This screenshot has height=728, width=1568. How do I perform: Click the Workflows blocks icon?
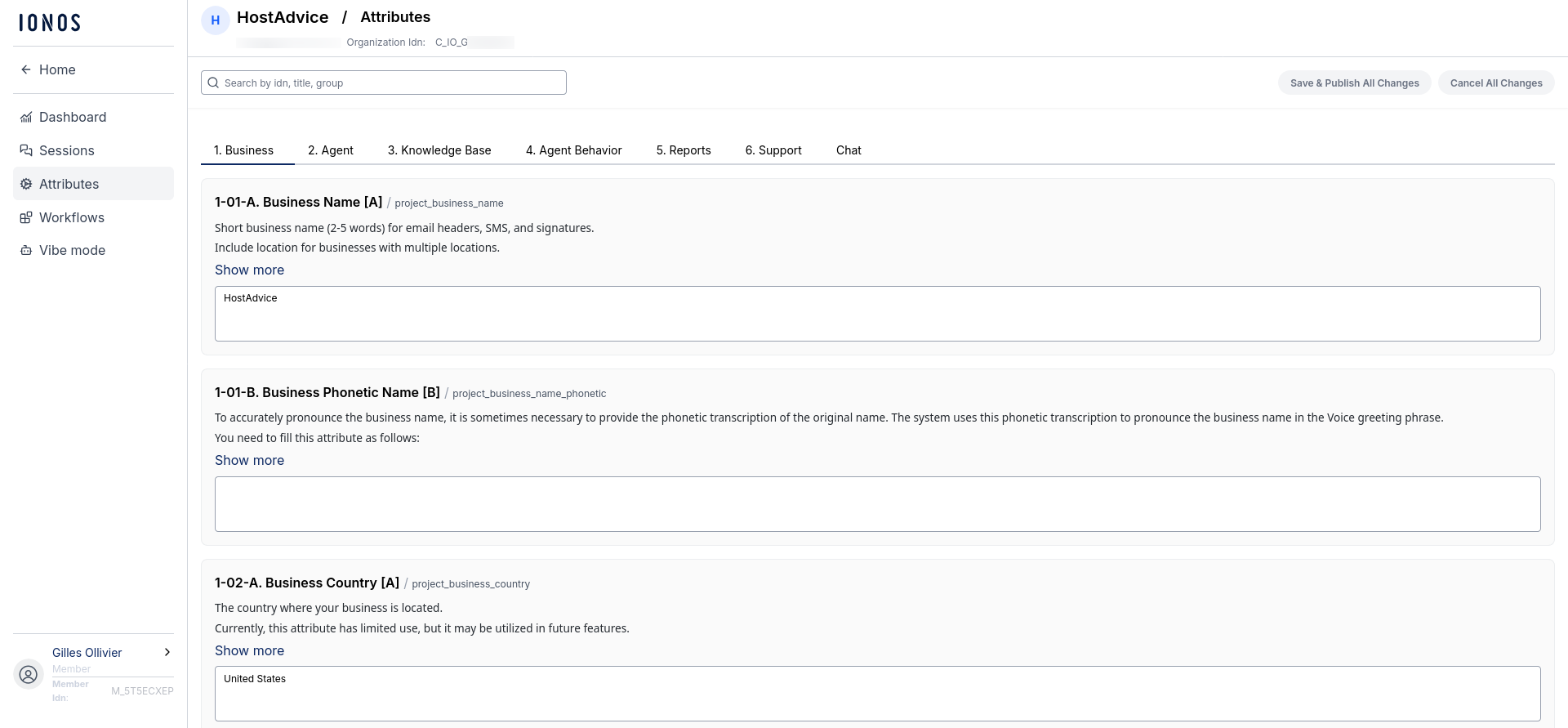[x=26, y=217]
